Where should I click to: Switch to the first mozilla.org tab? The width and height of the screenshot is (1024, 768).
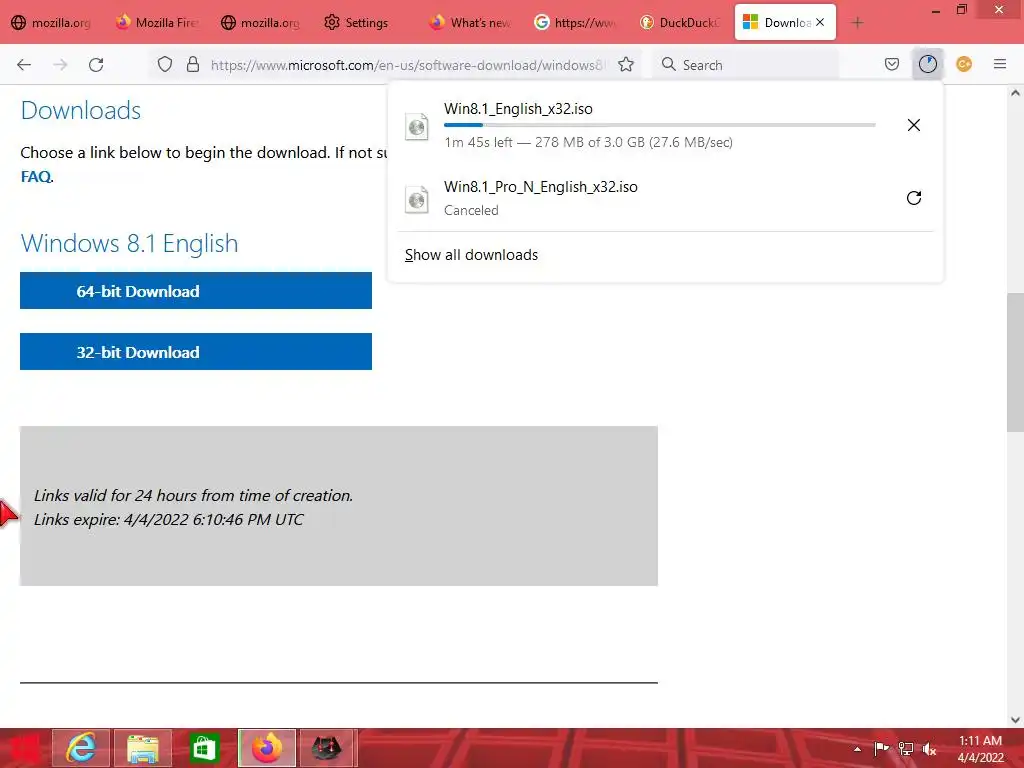[52, 23]
